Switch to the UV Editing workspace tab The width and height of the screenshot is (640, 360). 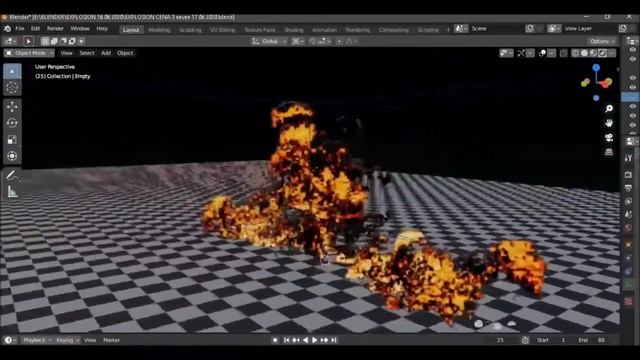pyautogui.click(x=222, y=30)
